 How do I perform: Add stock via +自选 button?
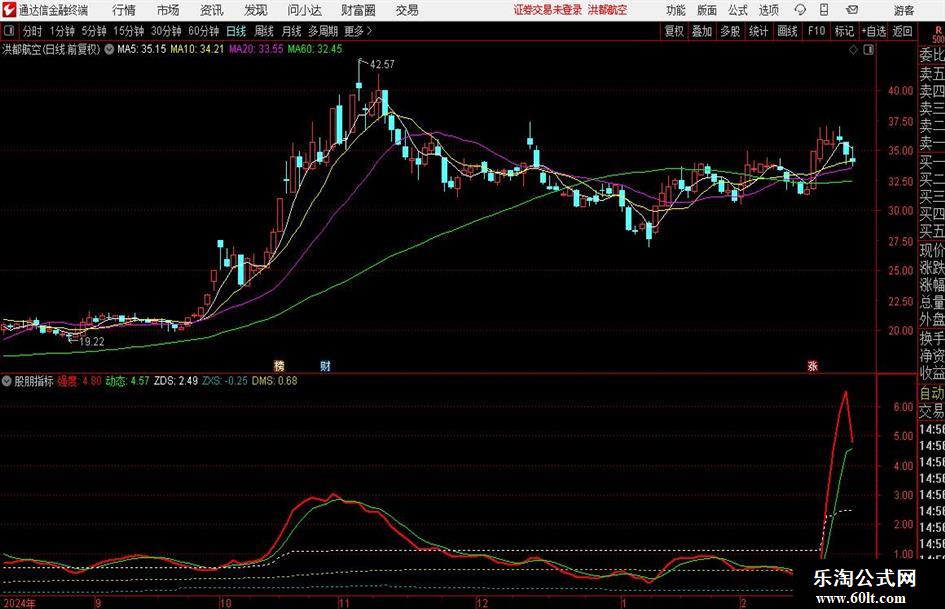[874, 31]
